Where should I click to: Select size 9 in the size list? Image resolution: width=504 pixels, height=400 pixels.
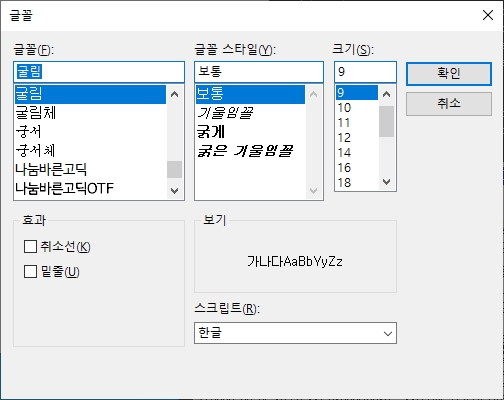click(357, 93)
